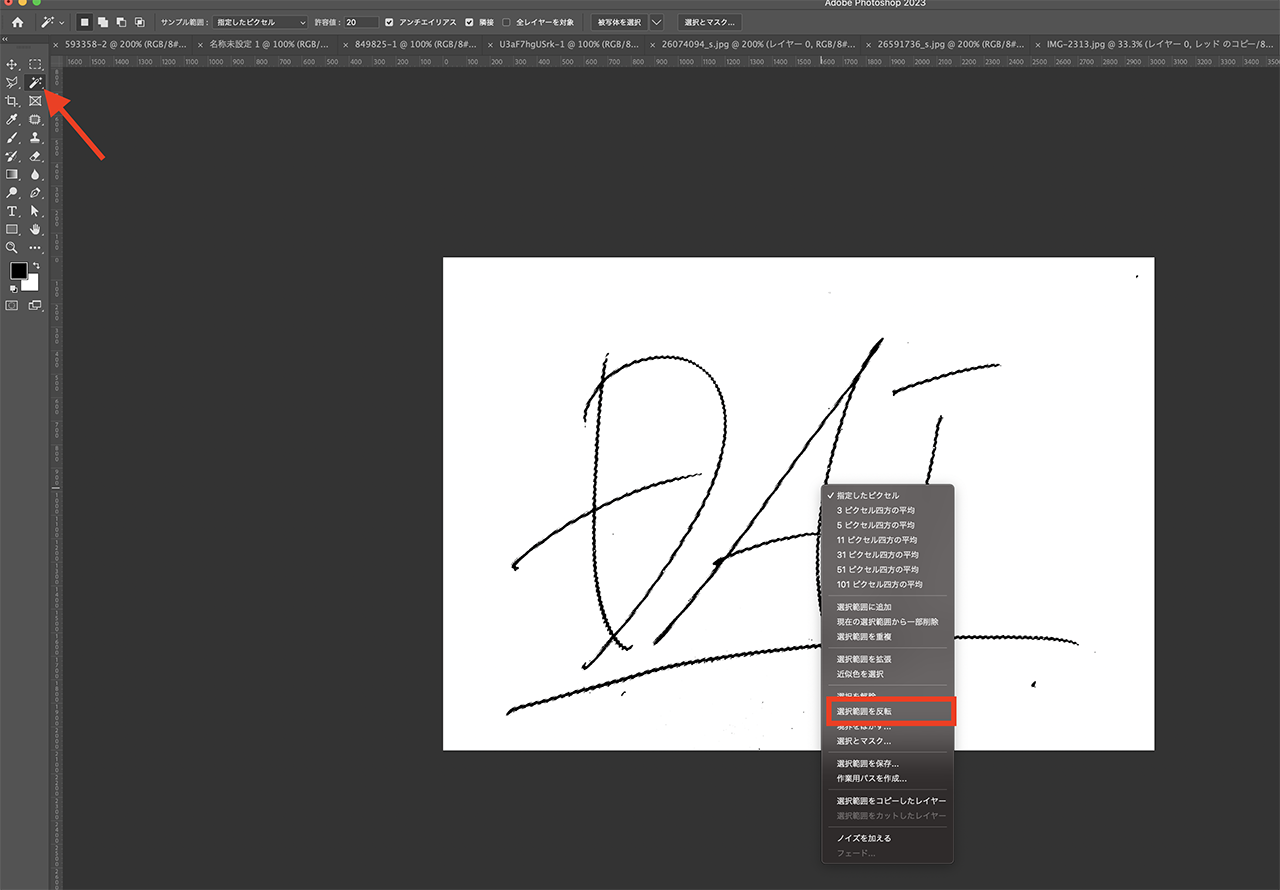
Task: Open the サンプル範囲 dropdown
Action: (260, 22)
